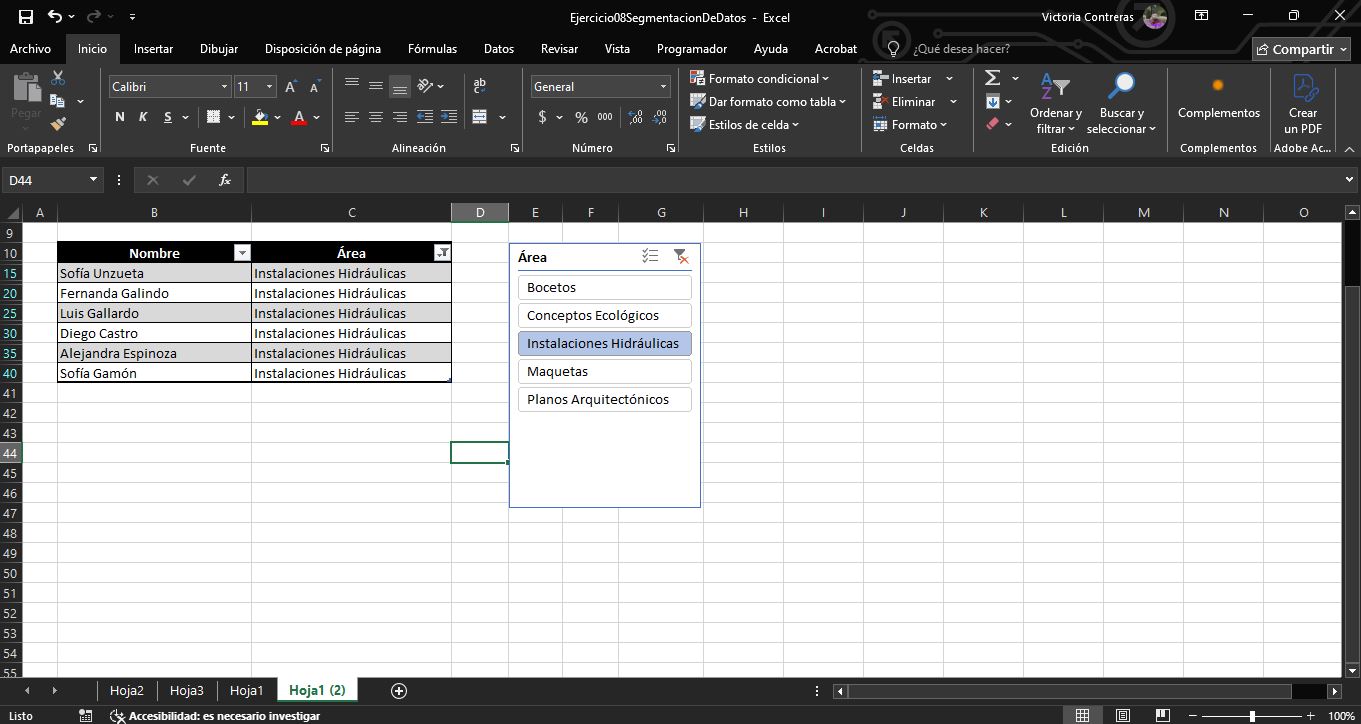Click the AutoSum sigma icon
Image resolution: width=1361 pixels, height=724 pixels.
click(992, 78)
